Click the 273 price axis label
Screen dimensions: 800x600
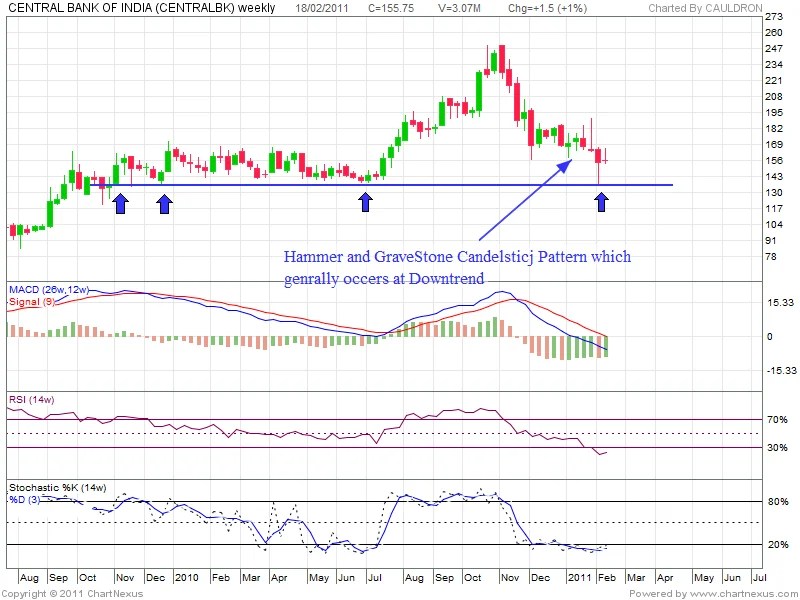(774, 17)
